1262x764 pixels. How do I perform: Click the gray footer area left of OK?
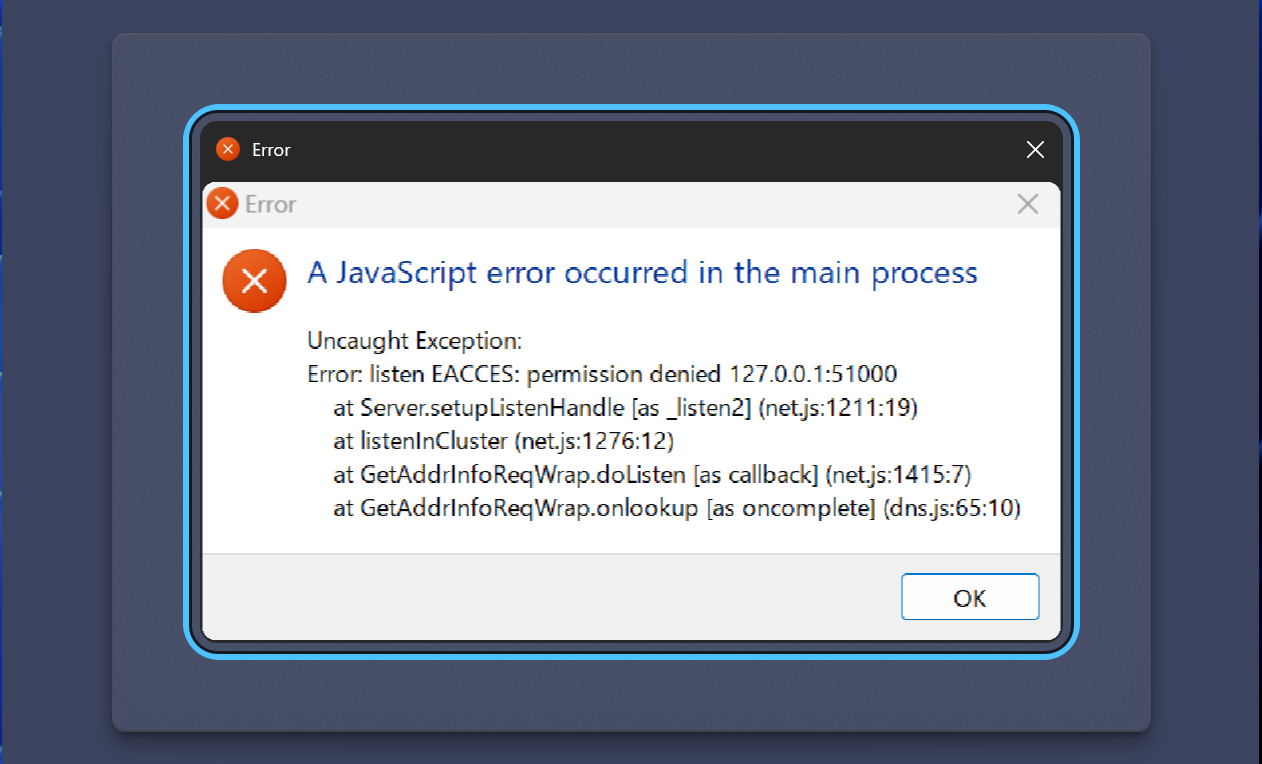tap(550, 597)
